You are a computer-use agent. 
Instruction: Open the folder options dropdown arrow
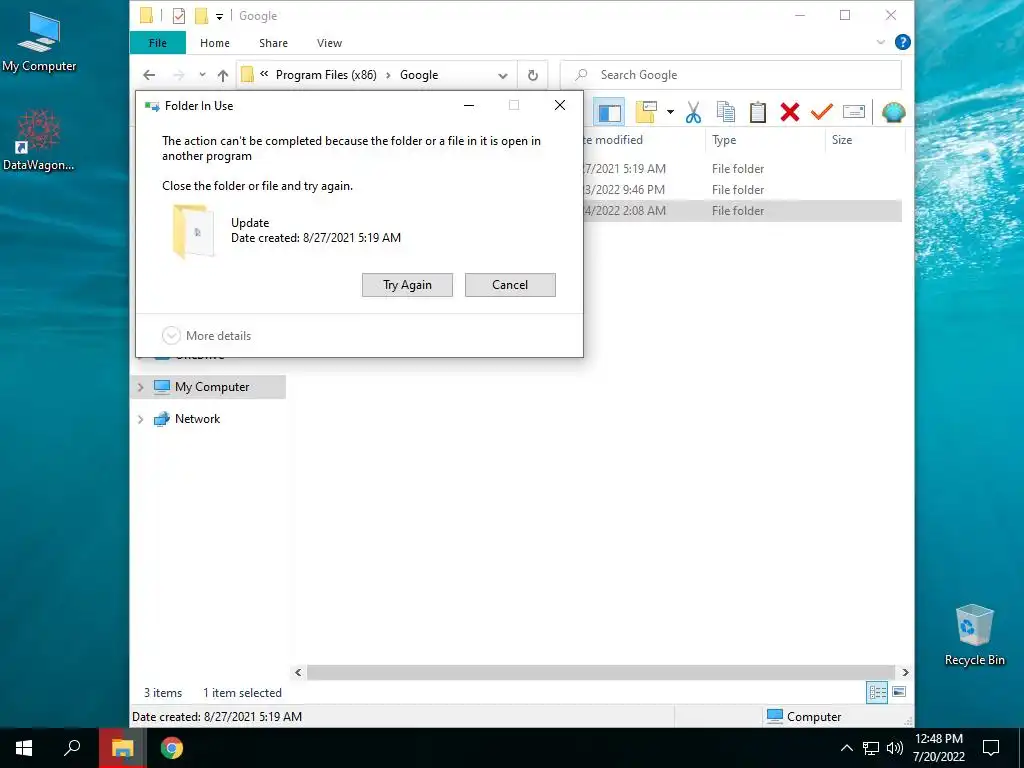click(670, 112)
